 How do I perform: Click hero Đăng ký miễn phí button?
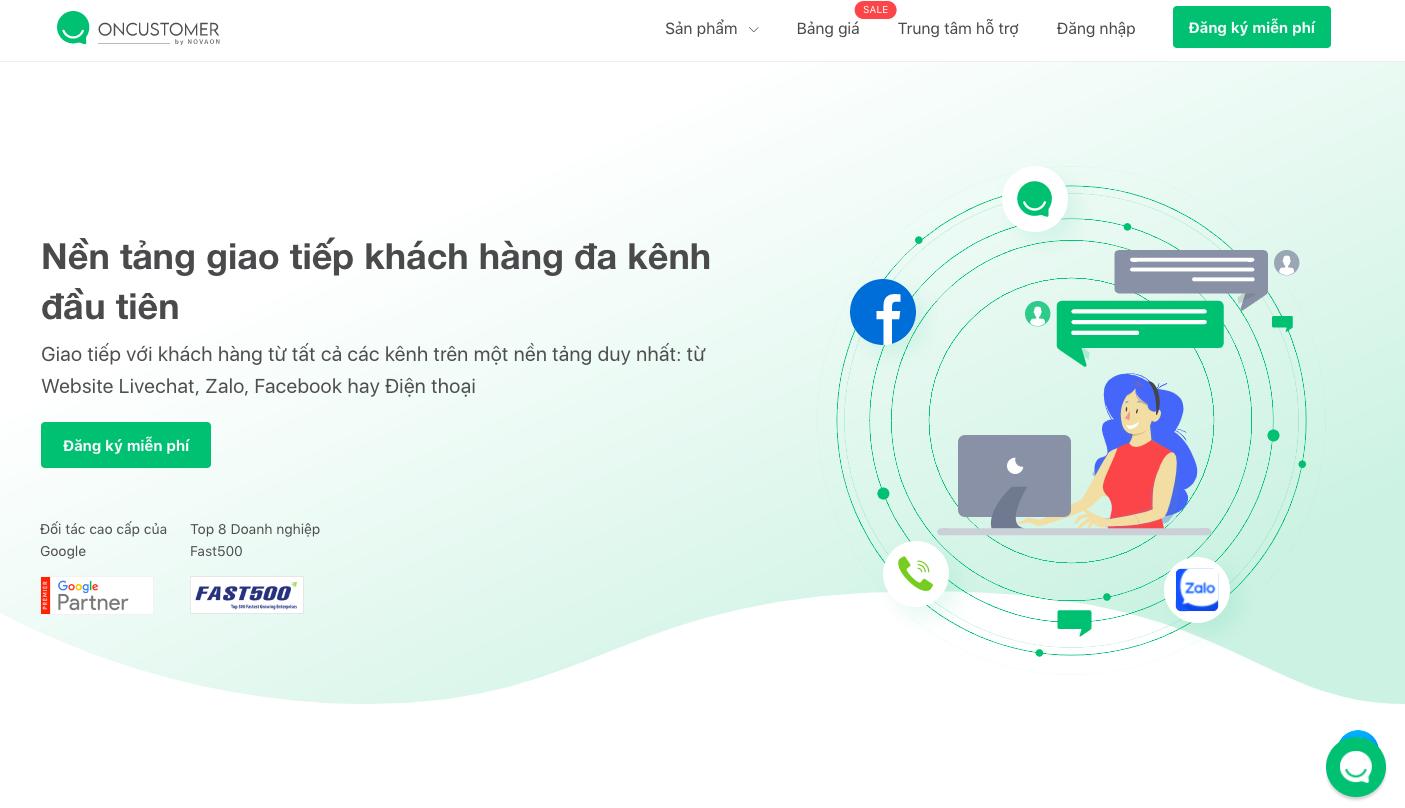tap(126, 445)
